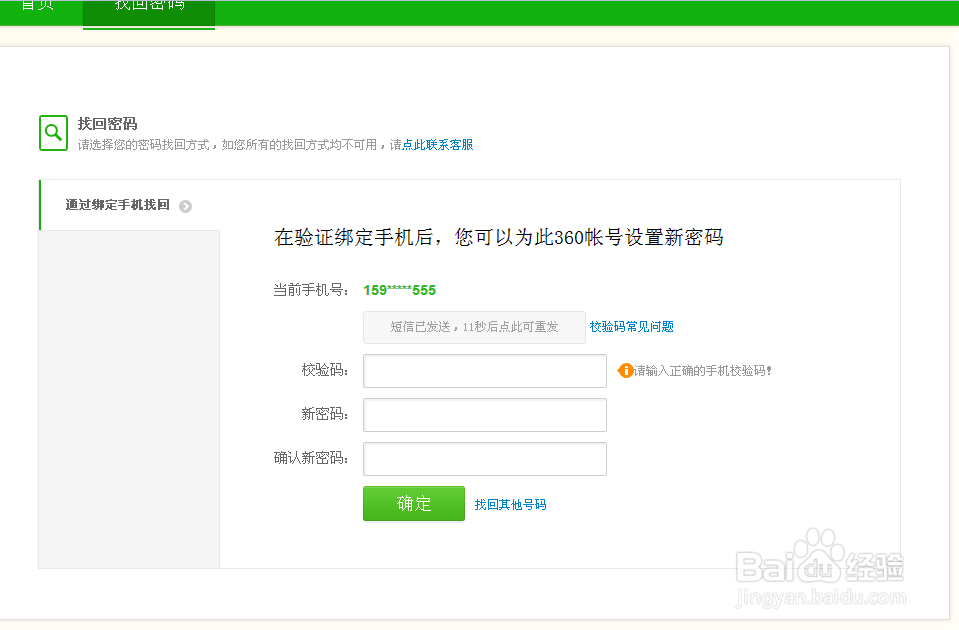Open the 首页 tab in the green bar
Image resolution: width=959 pixels, height=630 pixels.
[38, 6]
